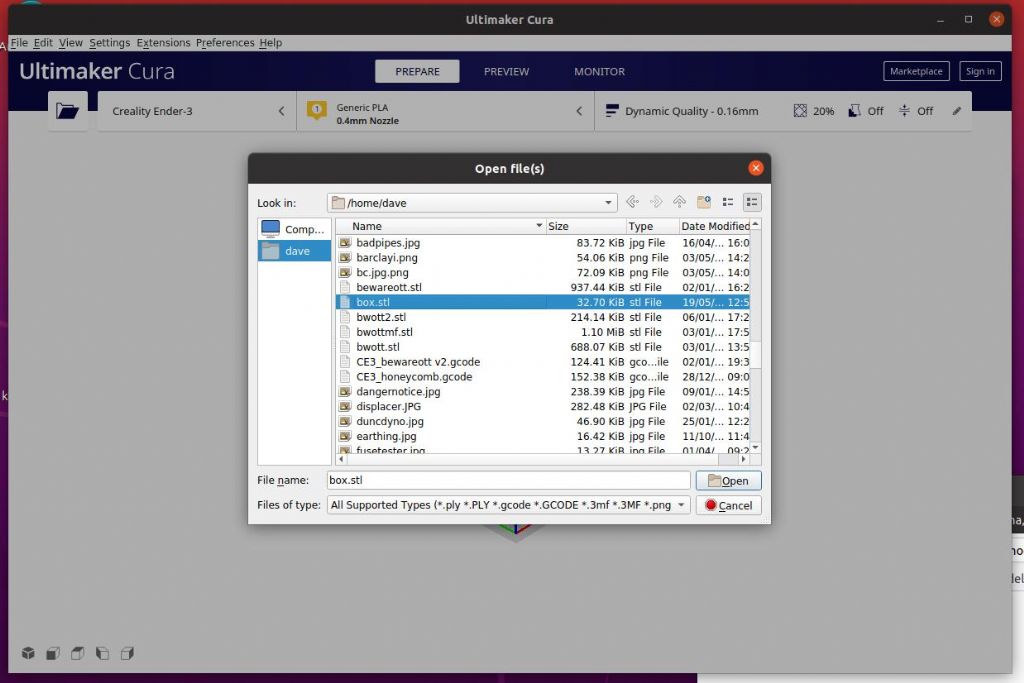The image size is (1024, 683).
Task: Sort files by the Size column
Action: click(x=586, y=226)
